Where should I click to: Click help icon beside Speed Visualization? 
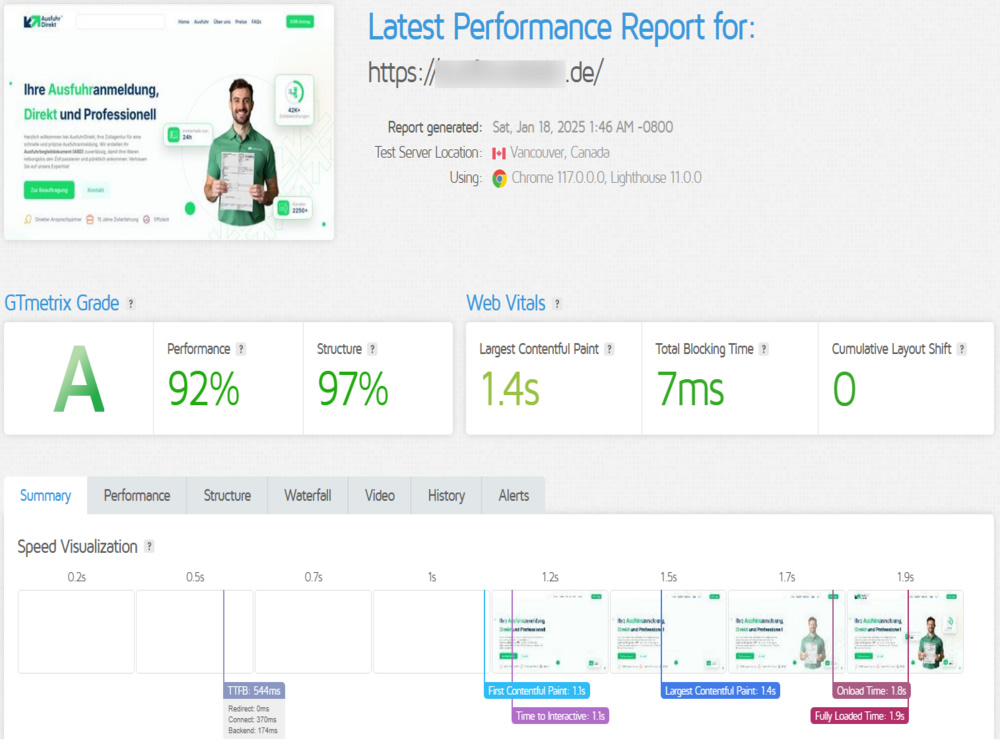pyautogui.click(x=149, y=547)
